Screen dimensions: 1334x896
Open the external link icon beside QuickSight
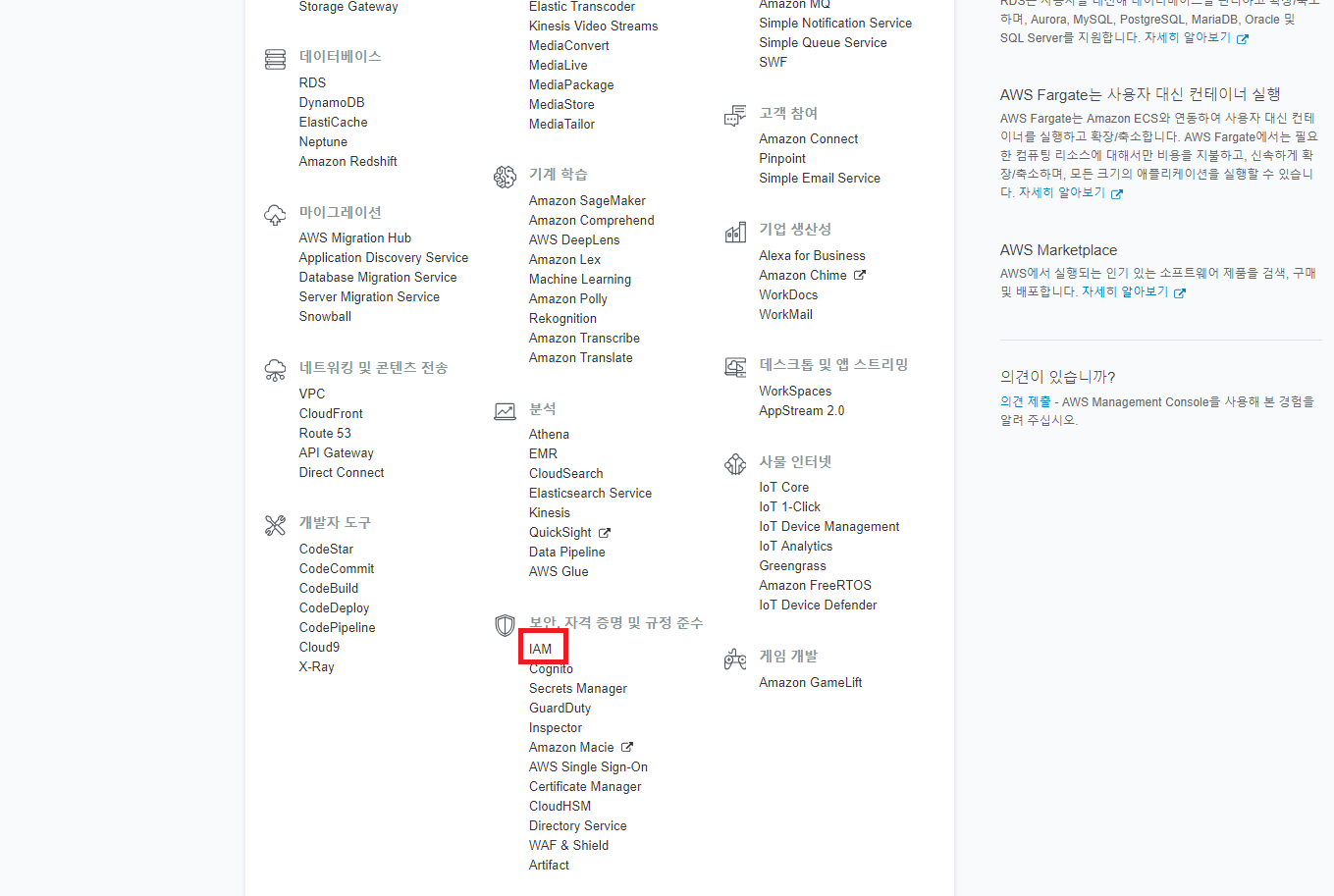coord(605,533)
